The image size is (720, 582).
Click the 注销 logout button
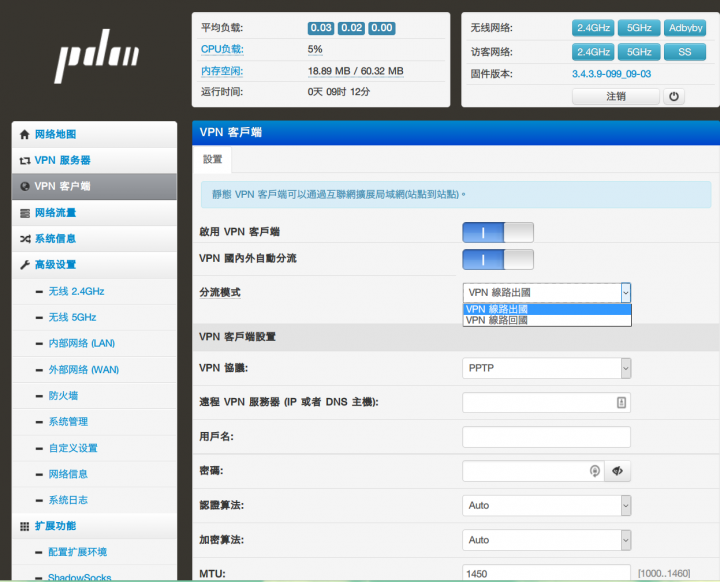(616, 96)
